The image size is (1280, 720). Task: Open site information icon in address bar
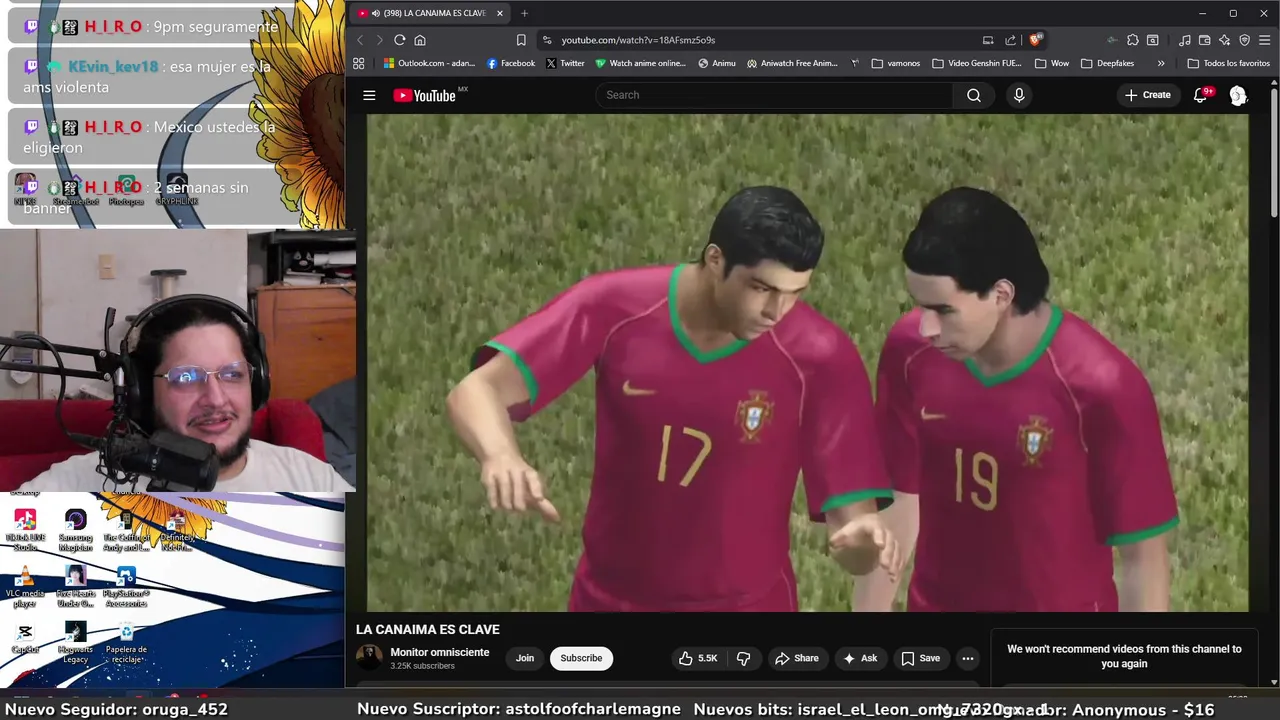547,40
